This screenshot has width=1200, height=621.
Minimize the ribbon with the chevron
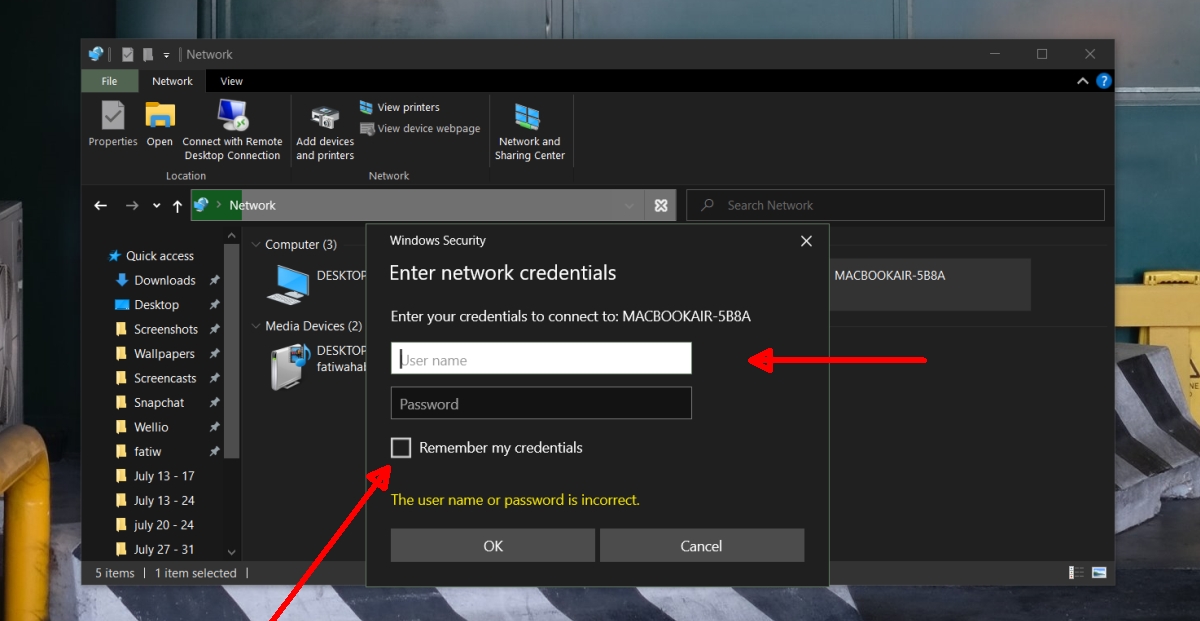[1082, 81]
